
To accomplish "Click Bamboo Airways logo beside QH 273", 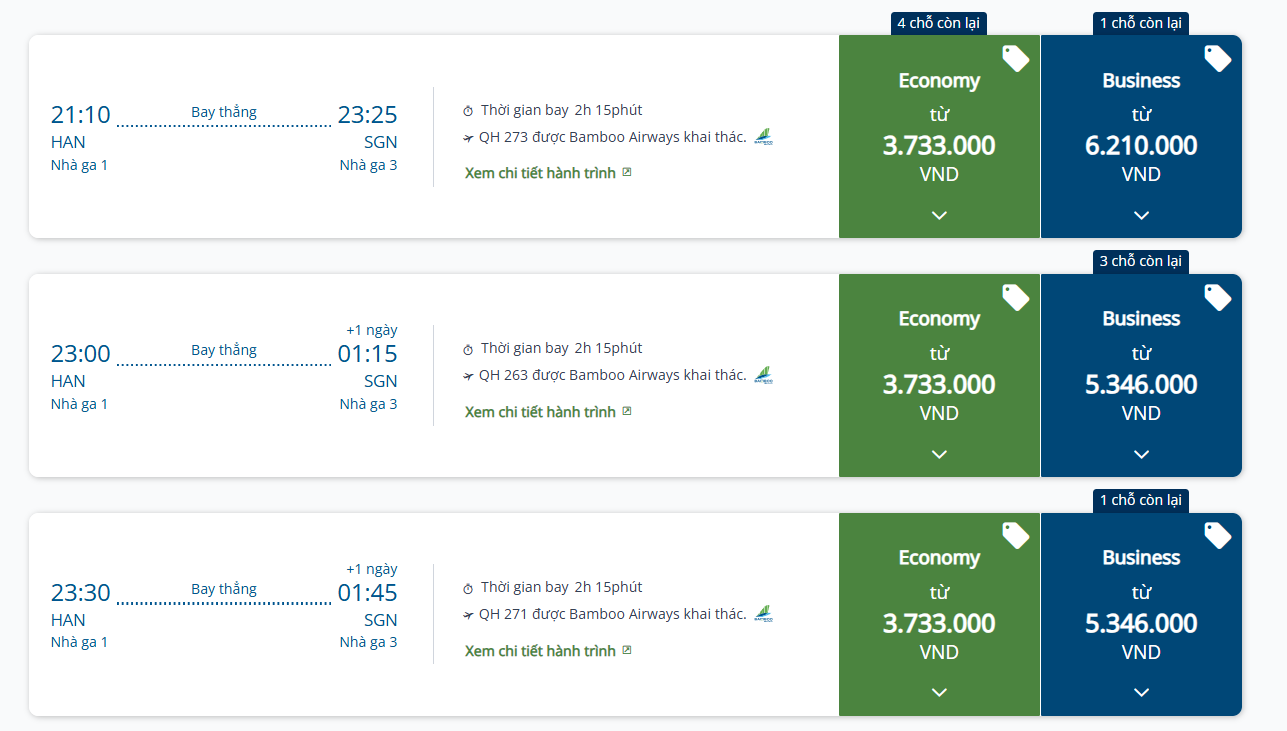I will tap(763, 137).
